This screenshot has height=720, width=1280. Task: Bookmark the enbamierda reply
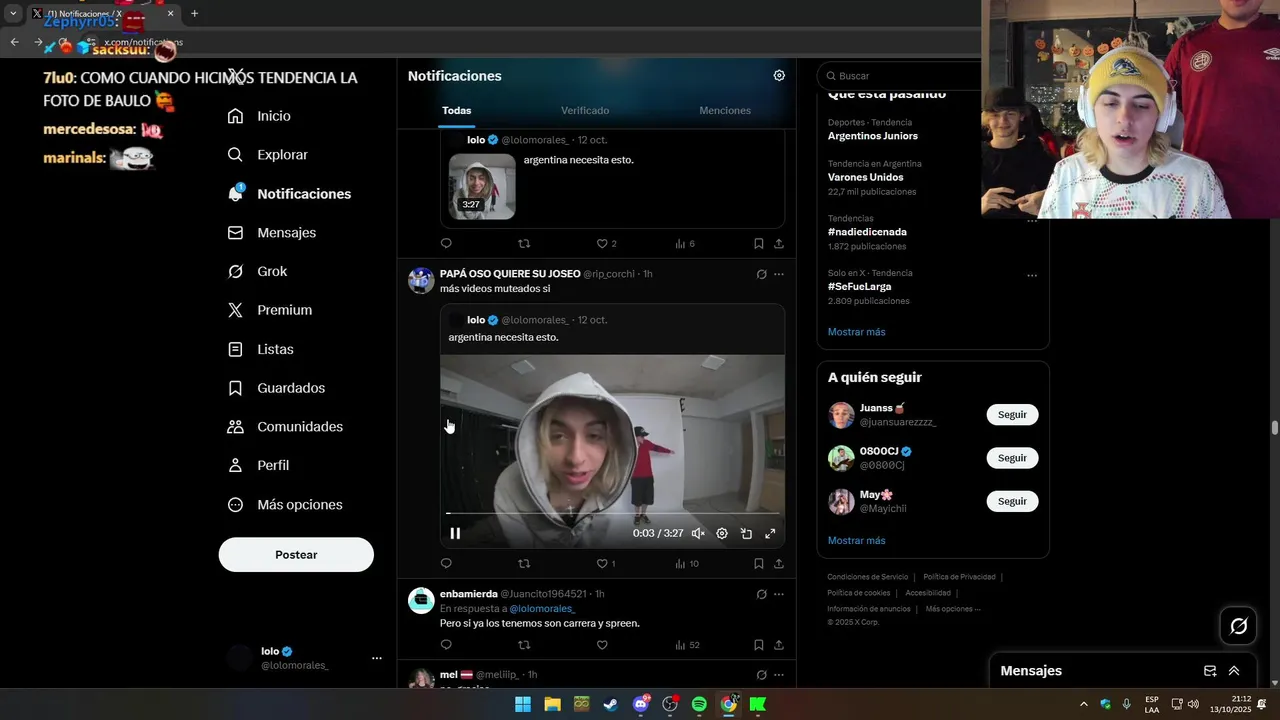point(759,645)
